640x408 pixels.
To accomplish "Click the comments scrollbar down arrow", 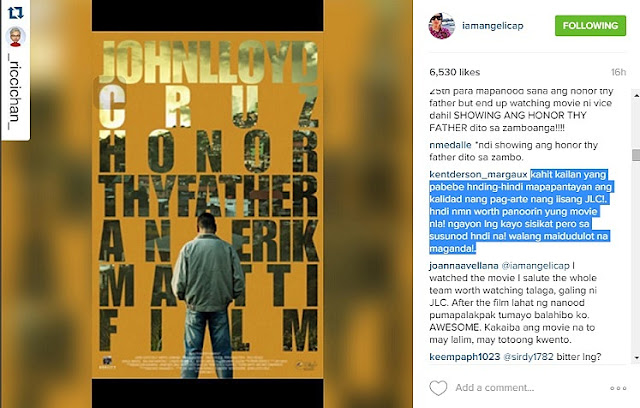I will tap(636, 358).
